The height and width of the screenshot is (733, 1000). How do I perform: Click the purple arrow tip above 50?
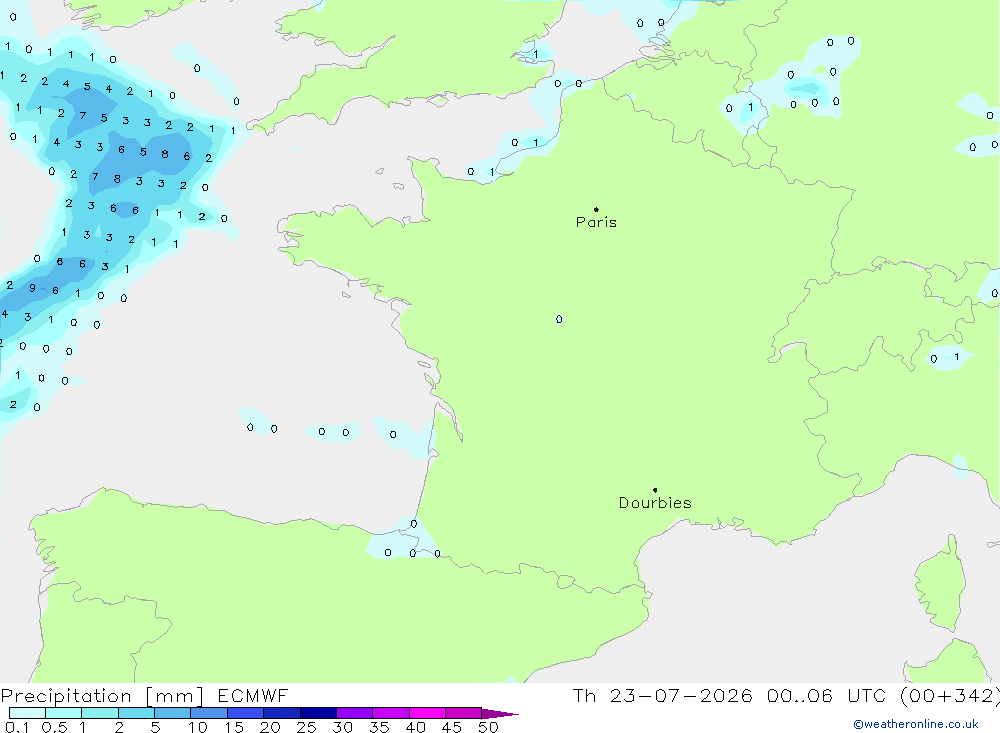(499, 714)
